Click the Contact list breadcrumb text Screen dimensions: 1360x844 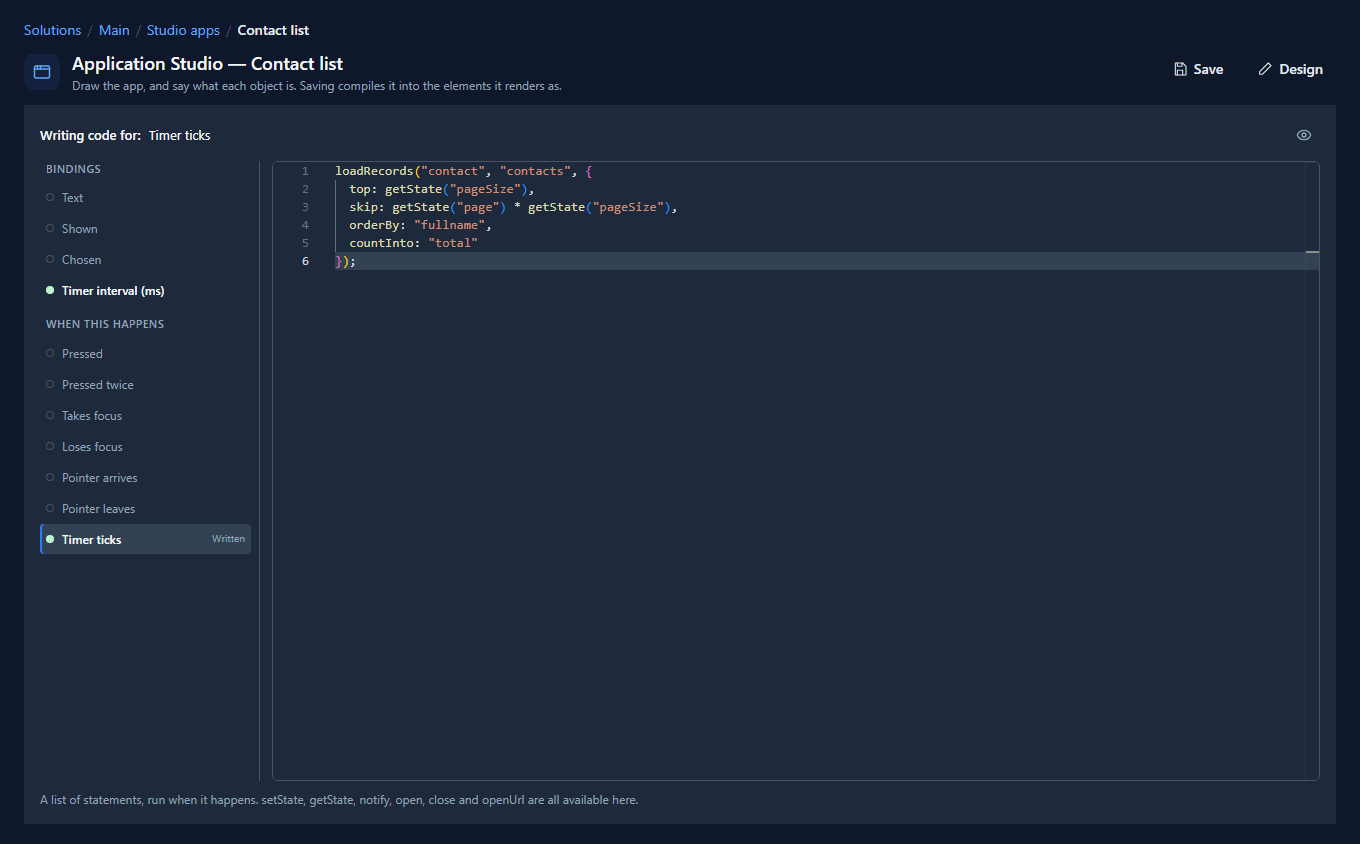pyautogui.click(x=273, y=30)
